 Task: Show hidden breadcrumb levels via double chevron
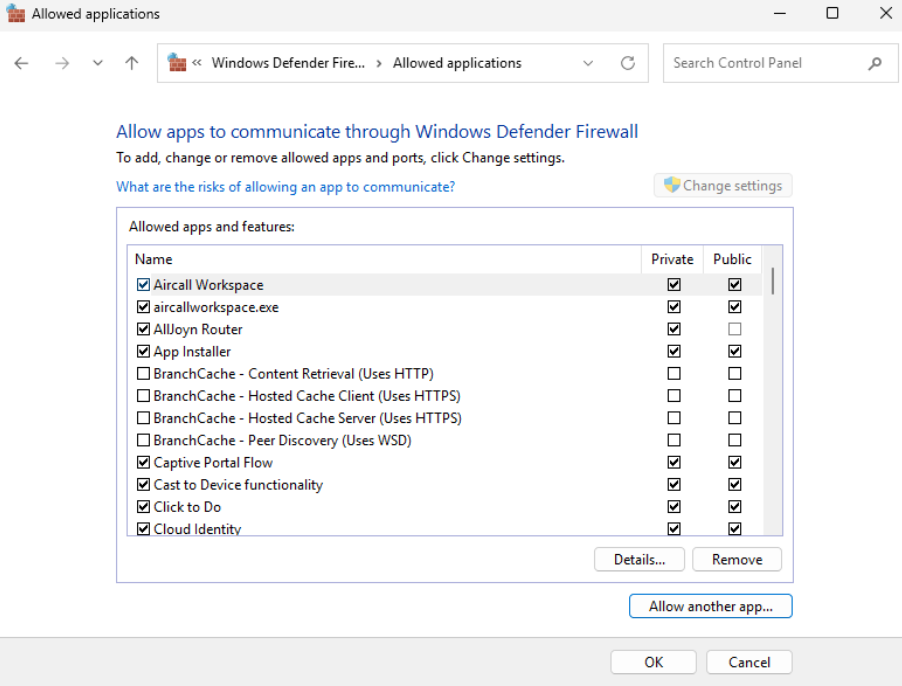(x=197, y=63)
